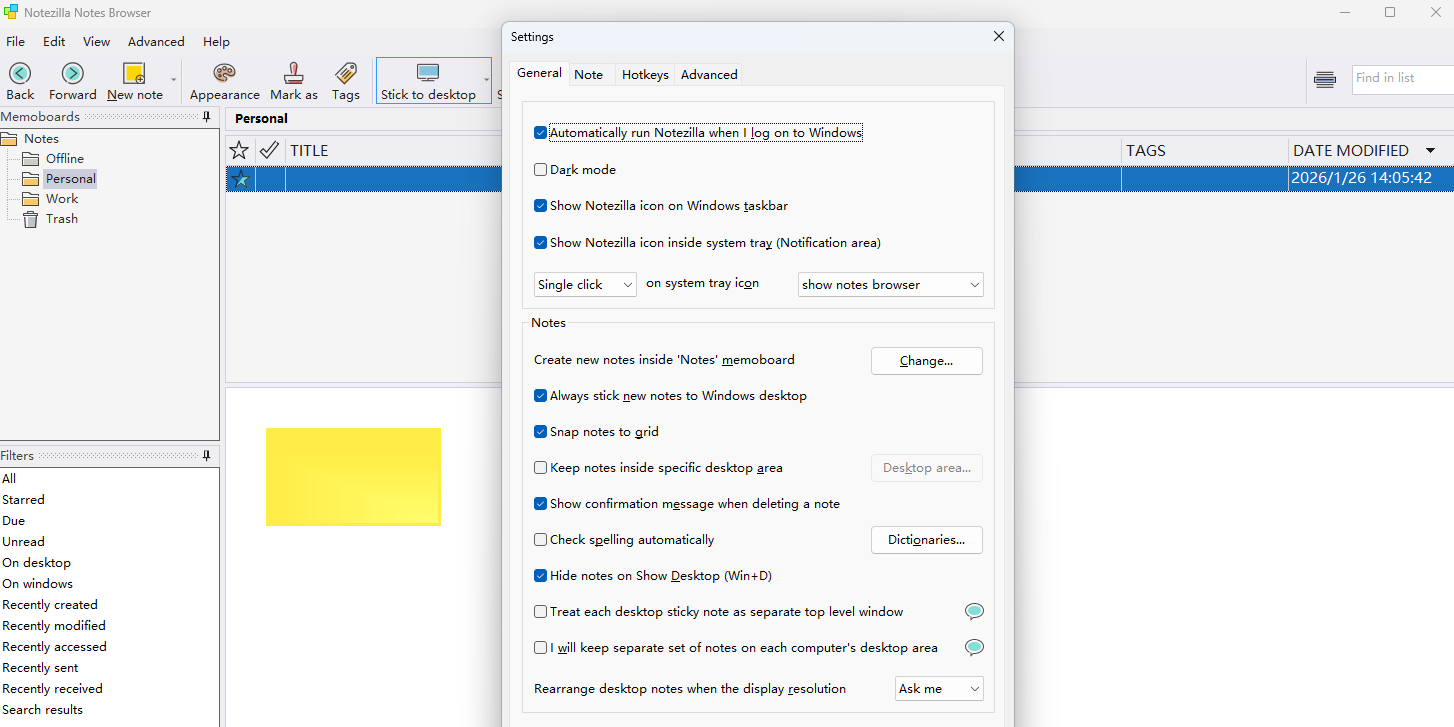Click the Stick to desktop icon
The width and height of the screenshot is (1454, 727).
point(428,73)
